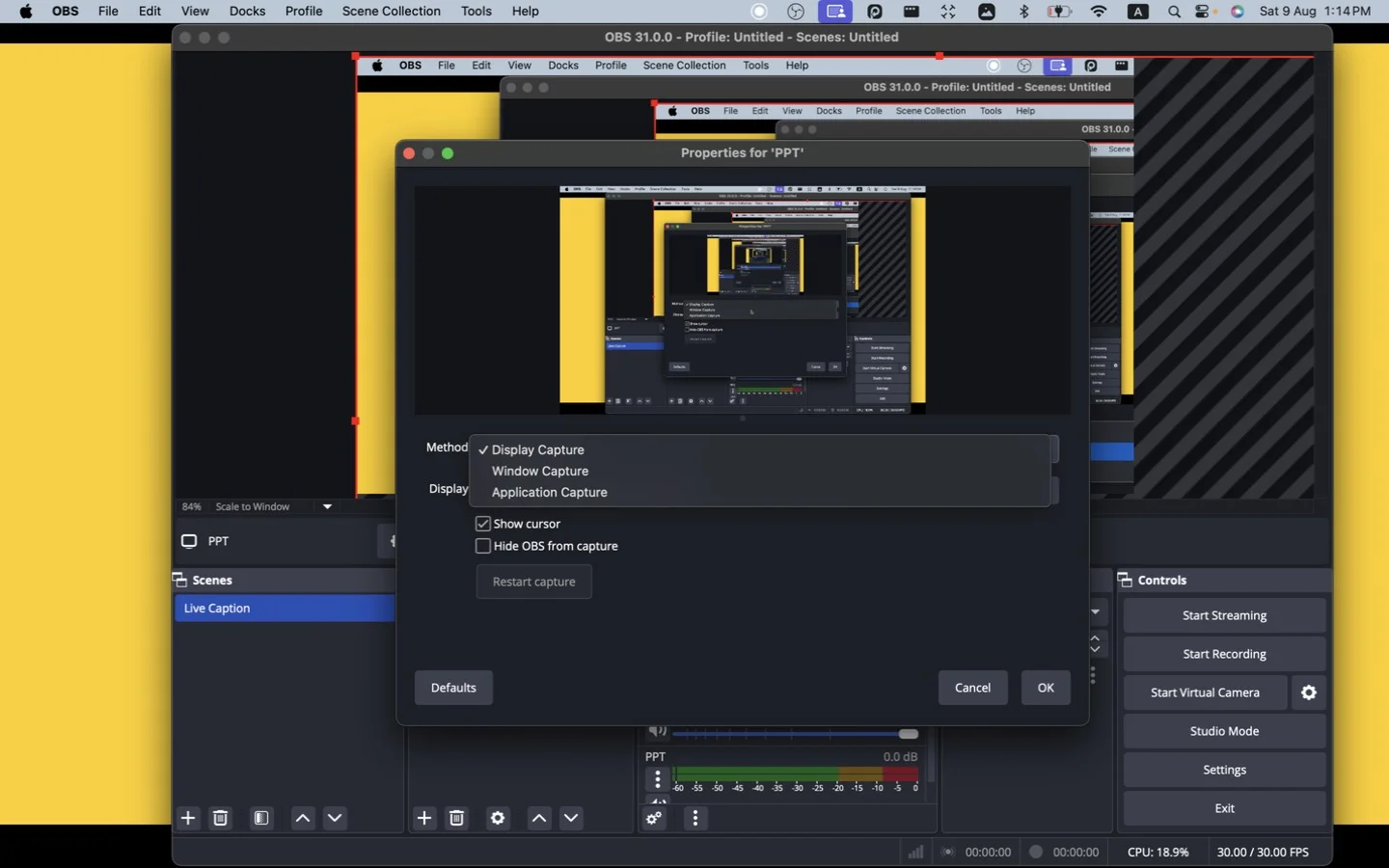
Task: Remove the selected scene with the Scenes trash icon
Action: [221, 818]
